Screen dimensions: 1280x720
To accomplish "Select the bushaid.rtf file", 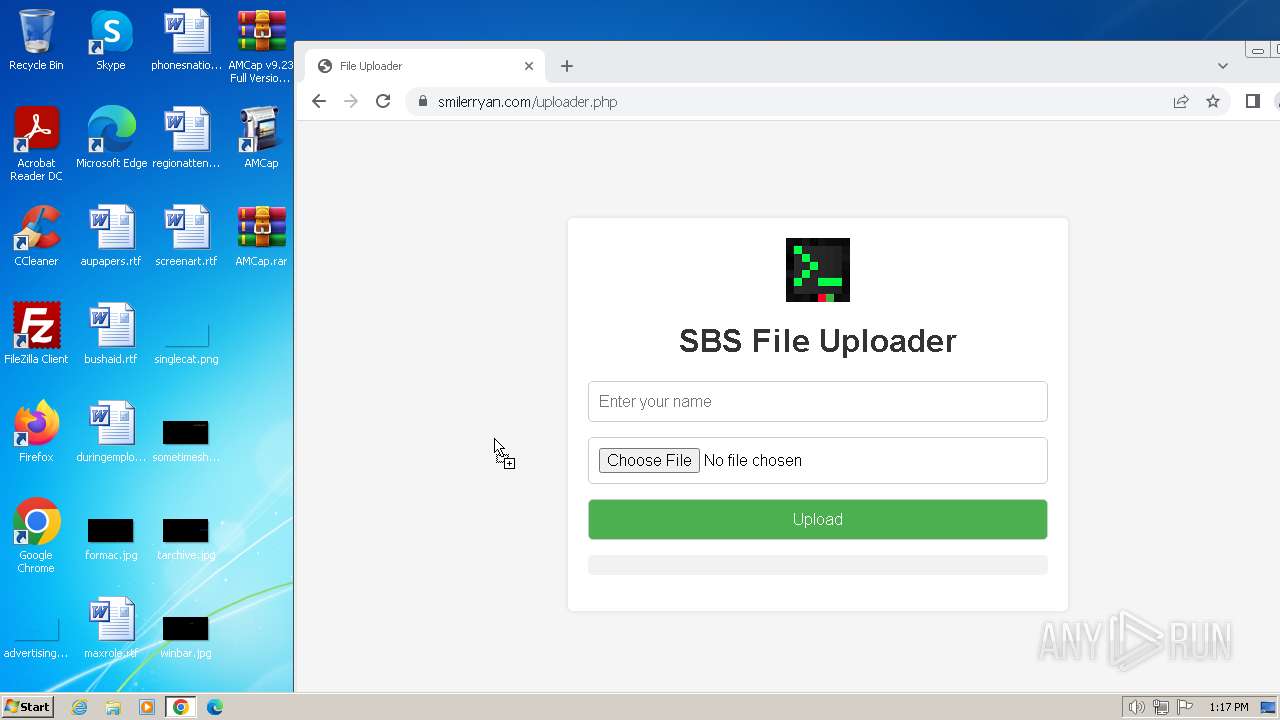I will (110, 334).
